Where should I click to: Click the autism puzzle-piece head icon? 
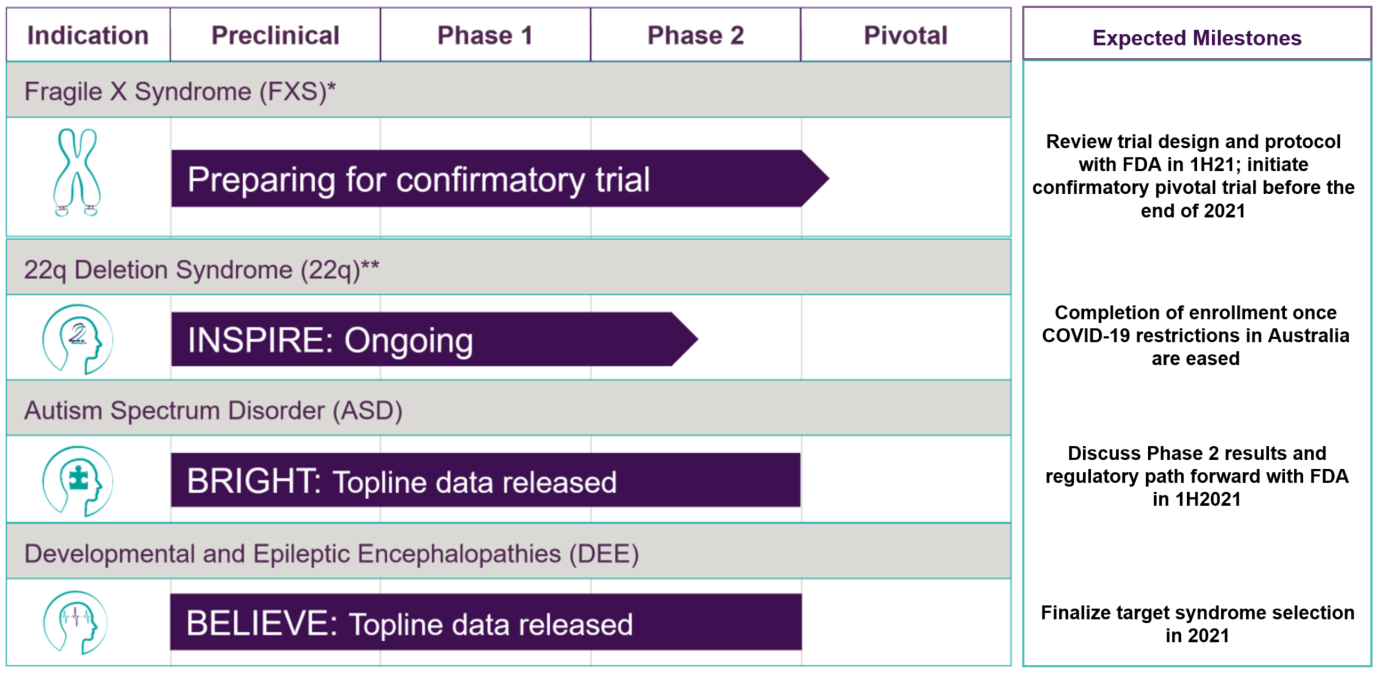(x=78, y=480)
